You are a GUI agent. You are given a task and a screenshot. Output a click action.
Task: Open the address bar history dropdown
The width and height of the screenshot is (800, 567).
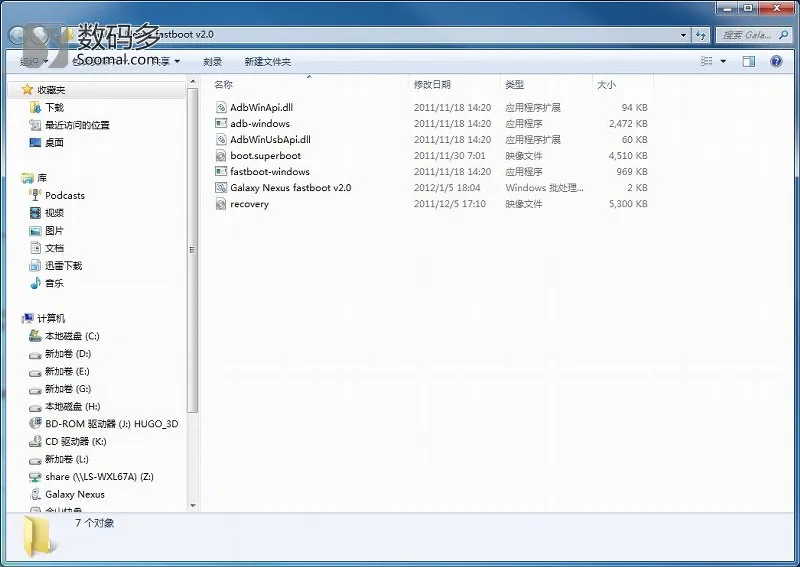point(683,35)
